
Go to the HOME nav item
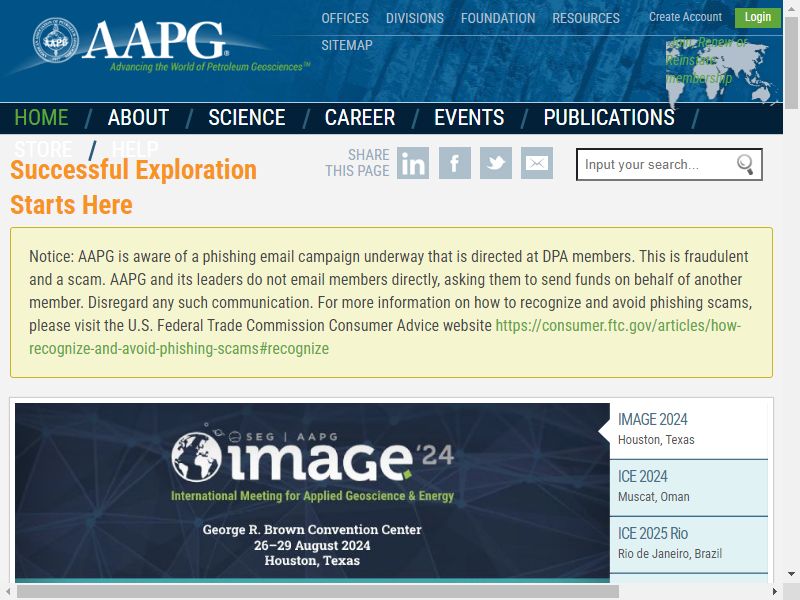tap(41, 118)
